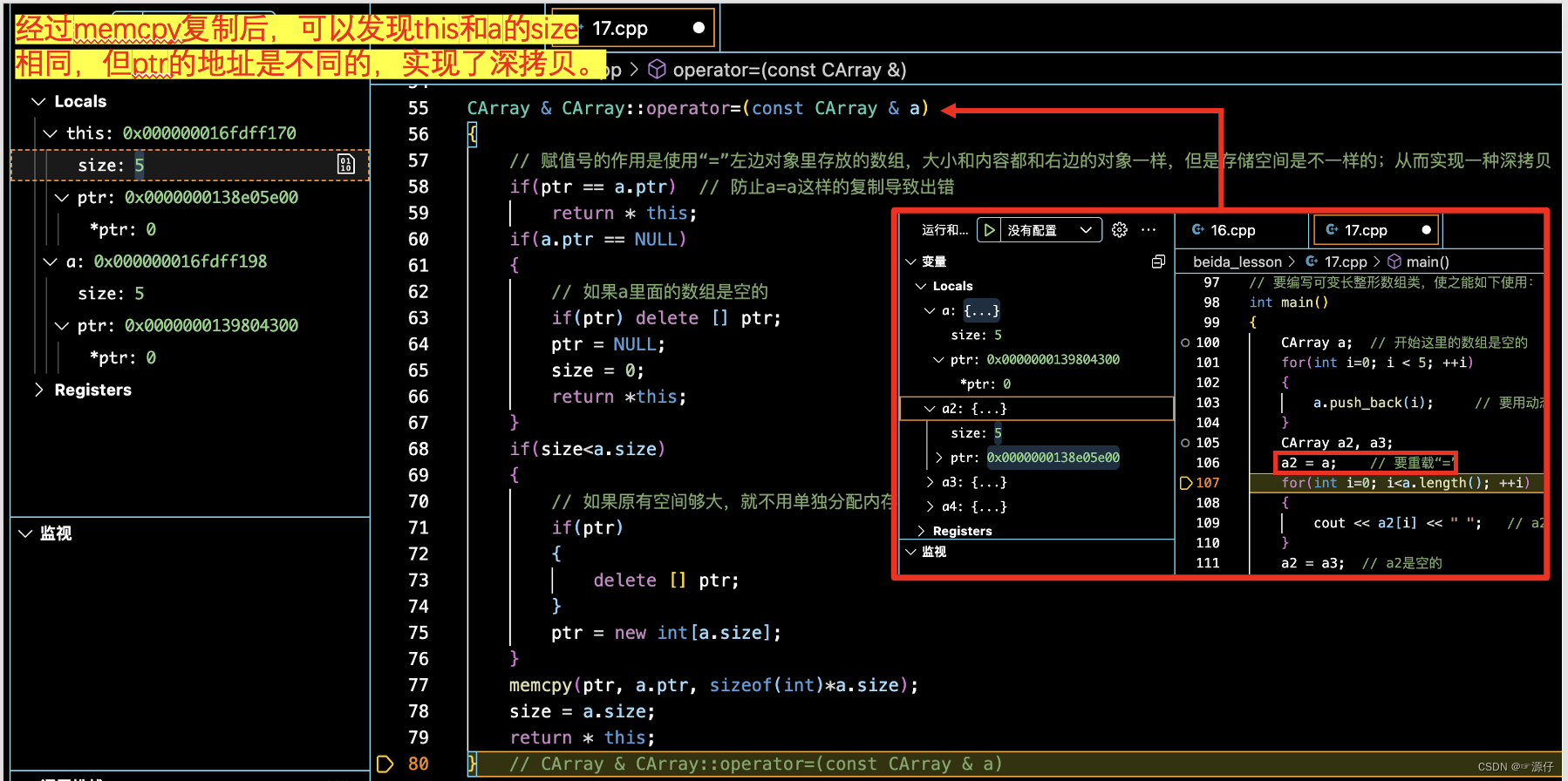Collapse the 变量 section in inset
Viewport: 1568px width, 781px height.
[x=911, y=261]
